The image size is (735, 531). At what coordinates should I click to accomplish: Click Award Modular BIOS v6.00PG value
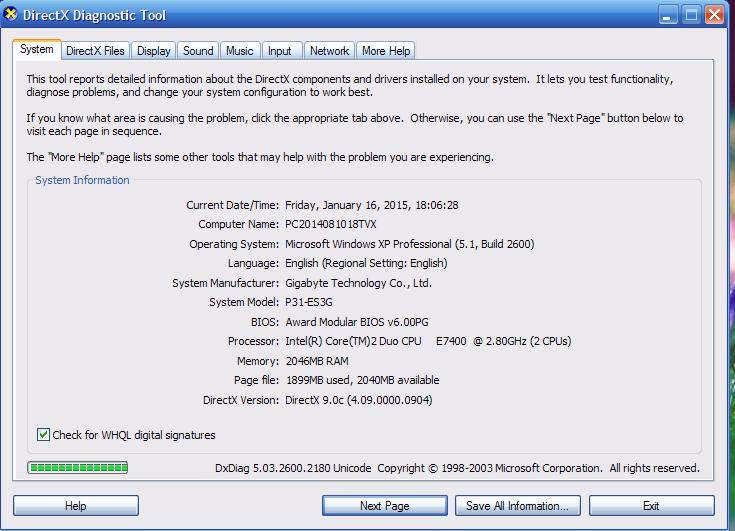pos(356,322)
